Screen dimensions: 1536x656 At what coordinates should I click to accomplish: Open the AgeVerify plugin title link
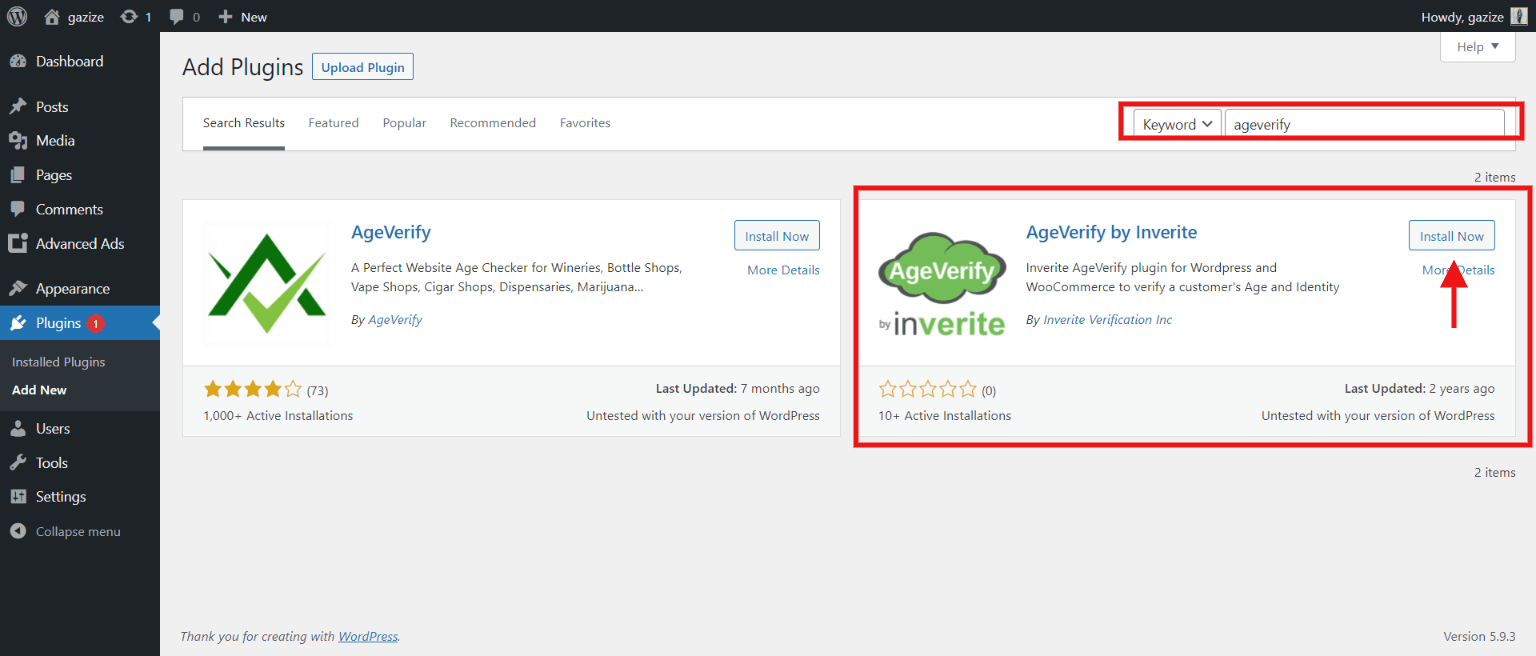pyautogui.click(x=391, y=232)
